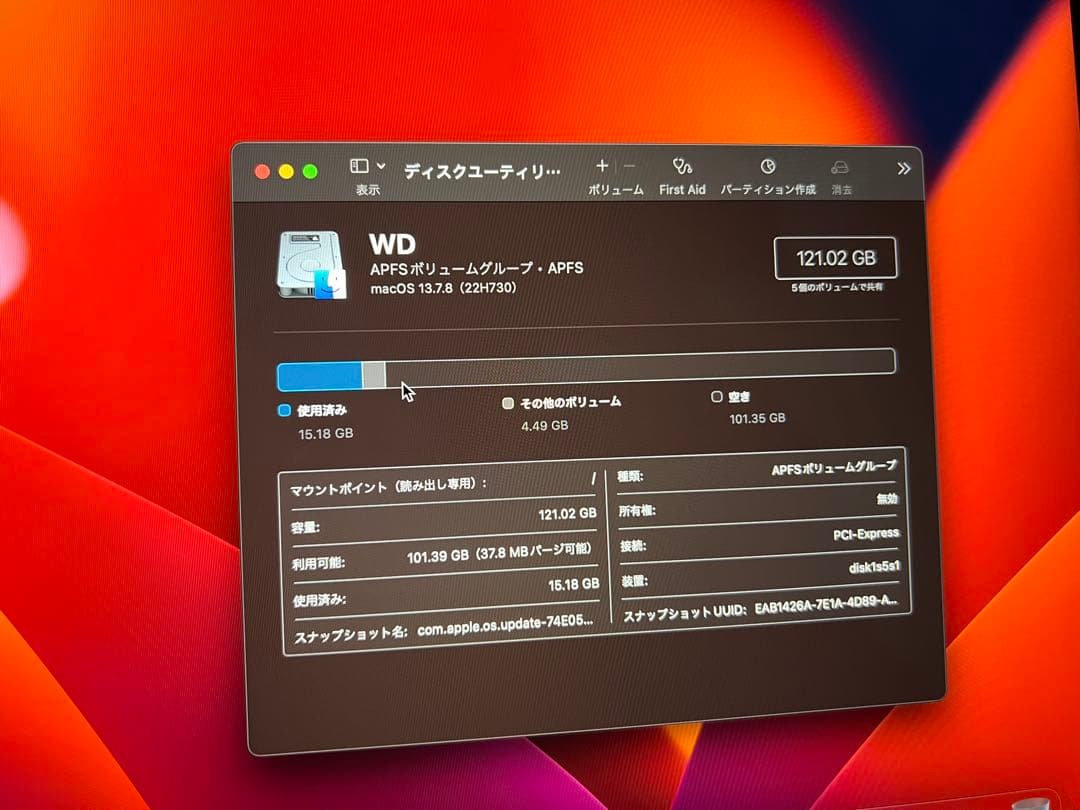Click the 121.02 GB capacity box

click(x=835, y=258)
